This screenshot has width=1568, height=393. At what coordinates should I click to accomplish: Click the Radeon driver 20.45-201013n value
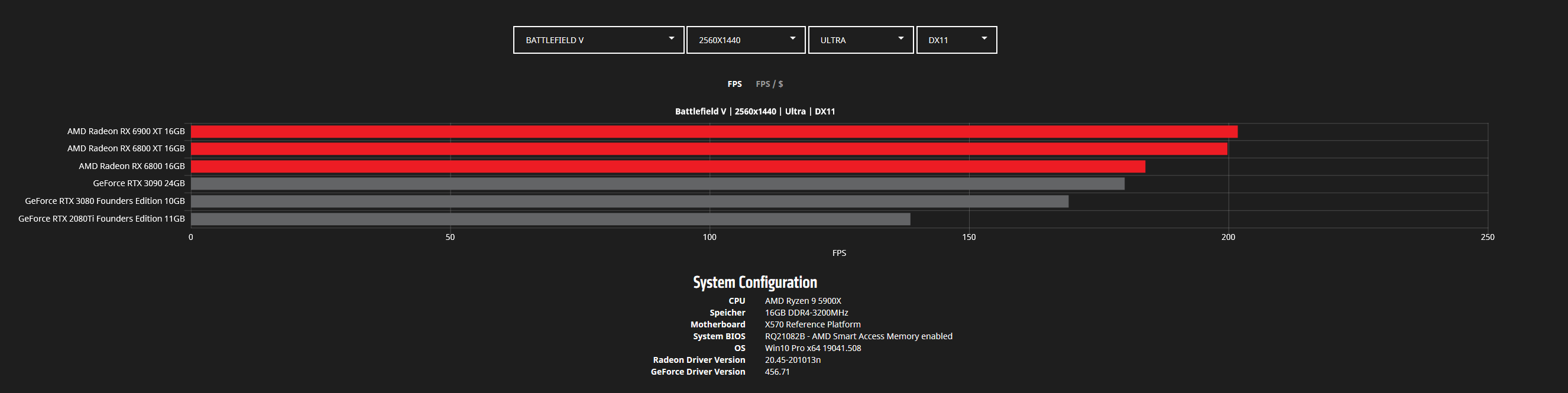[793, 360]
